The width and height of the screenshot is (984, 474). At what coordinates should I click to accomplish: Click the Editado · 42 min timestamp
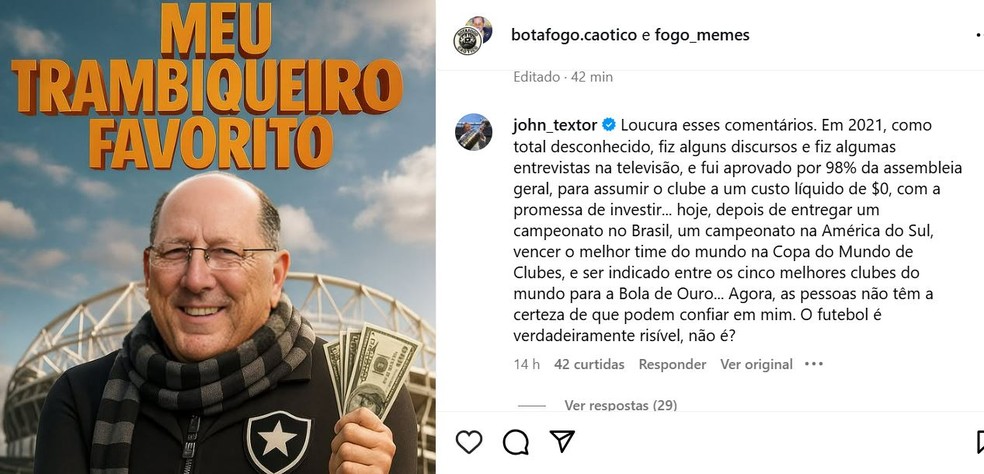563,77
